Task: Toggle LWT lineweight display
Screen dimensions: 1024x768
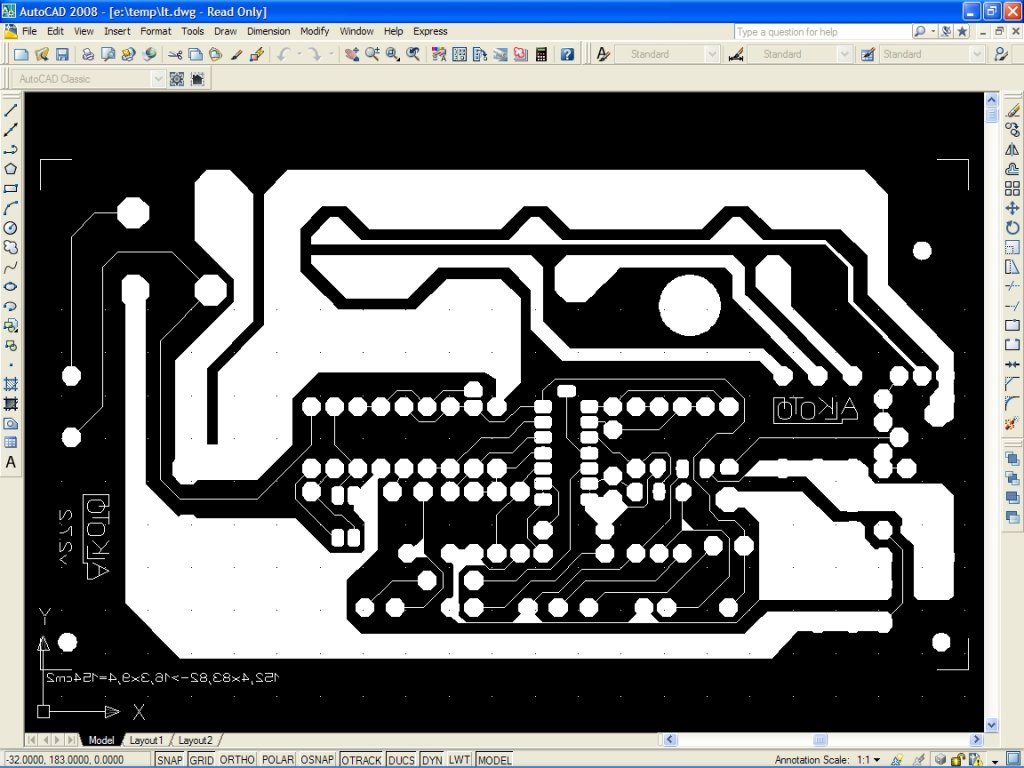Action: [460, 760]
